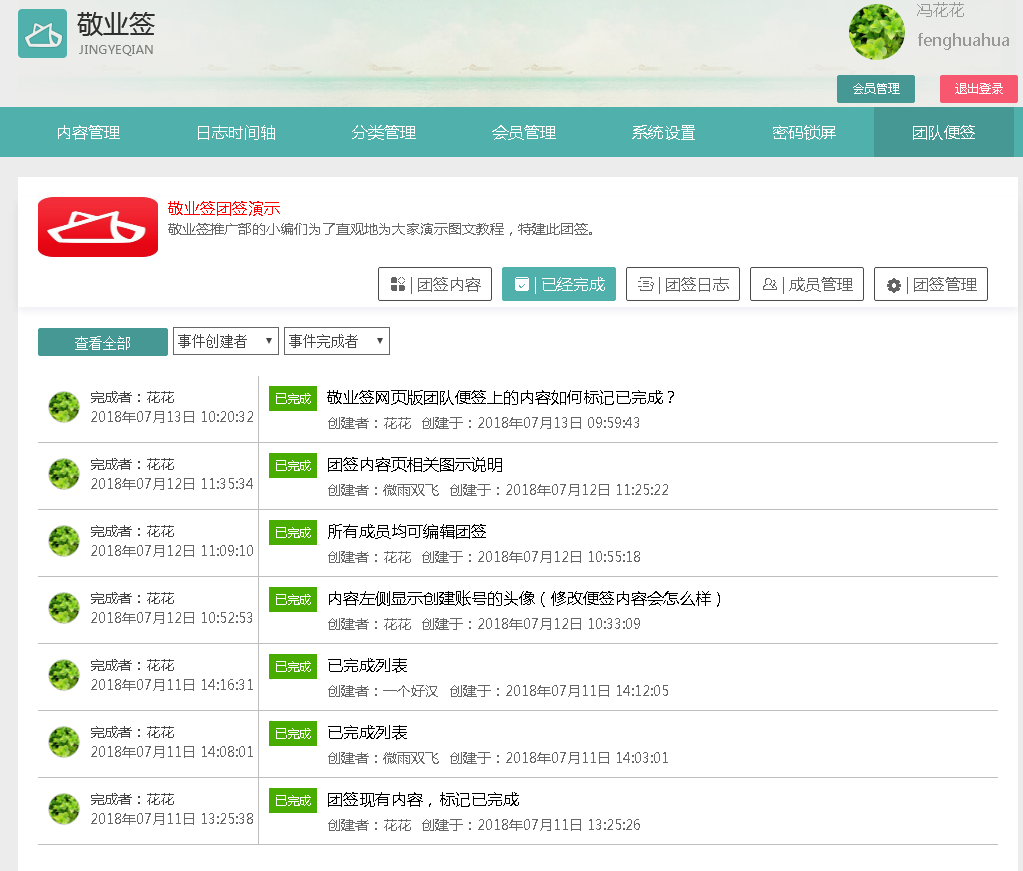Select the 团队便签 navigation tab

(x=943, y=132)
